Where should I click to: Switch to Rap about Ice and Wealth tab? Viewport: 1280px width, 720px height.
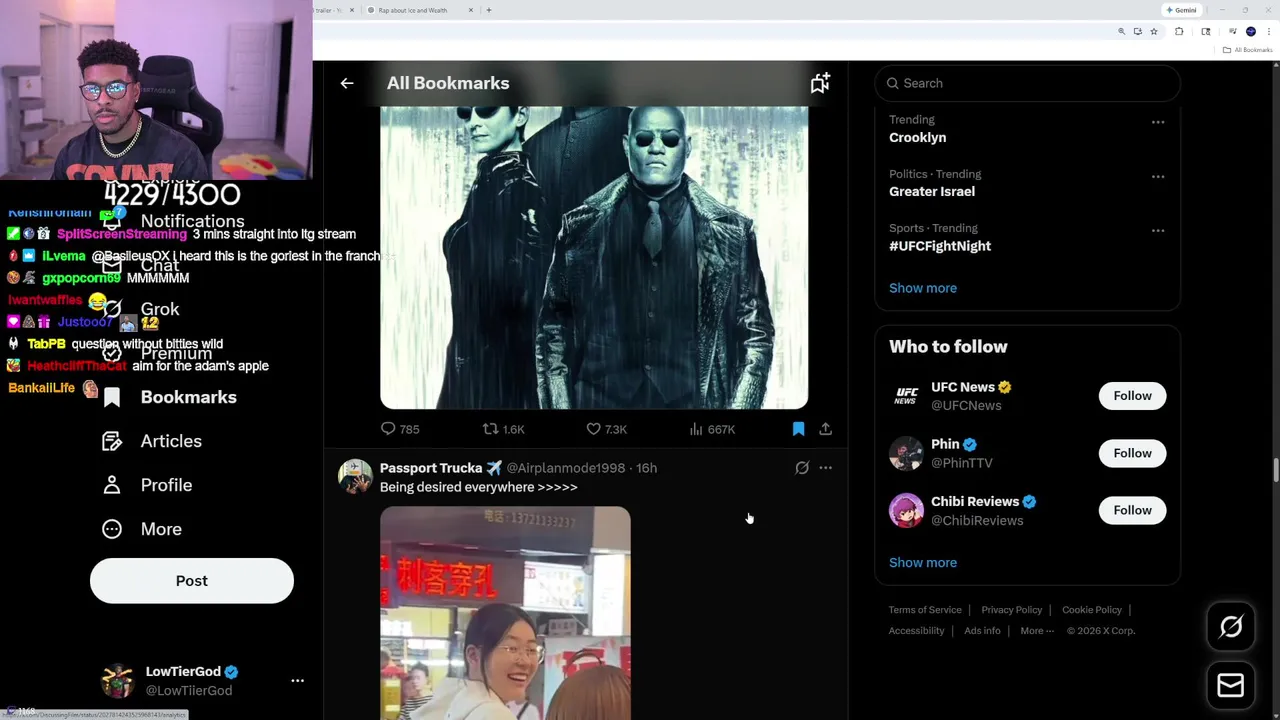413,10
